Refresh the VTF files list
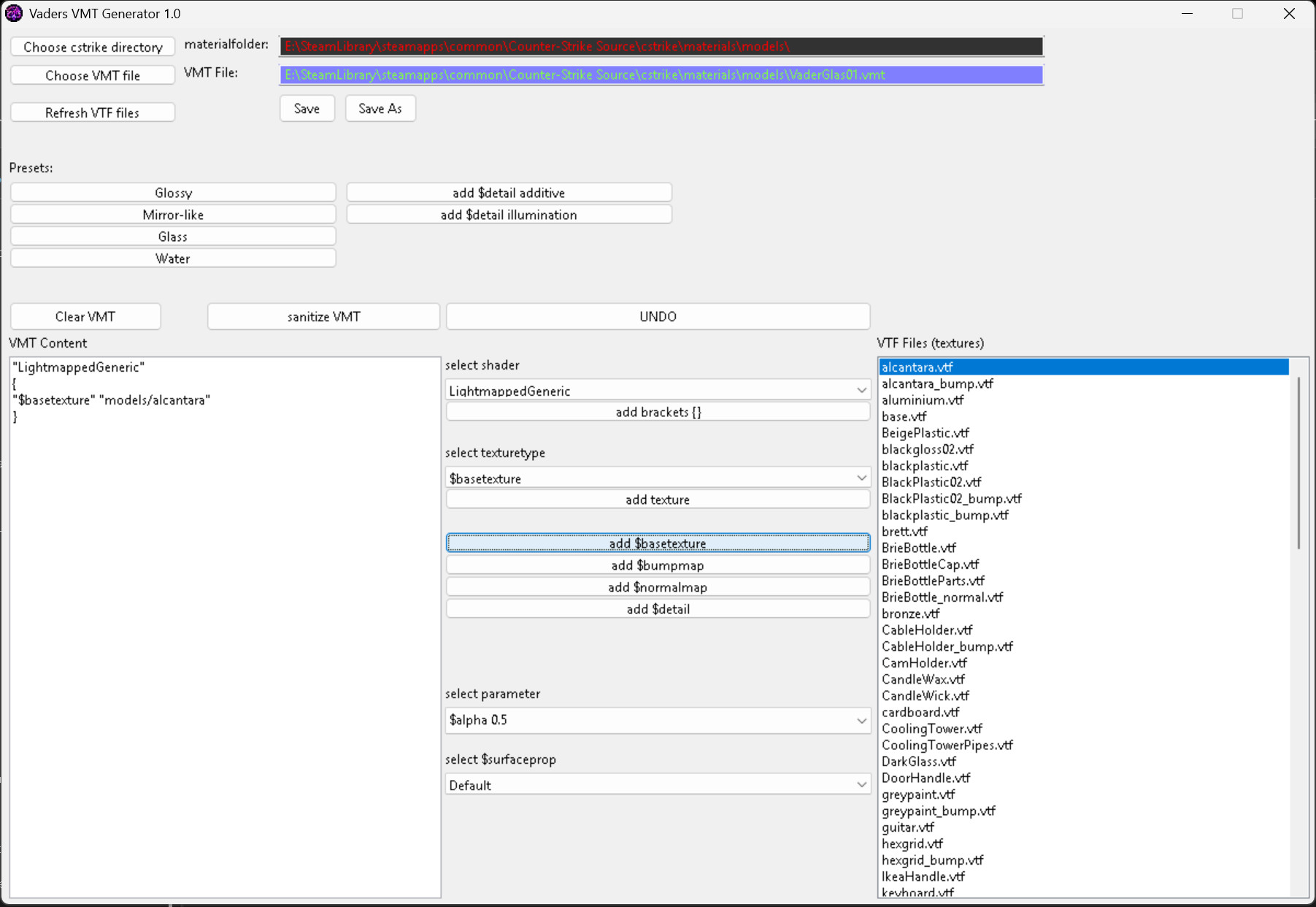Image resolution: width=1316 pixels, height=907 pixels. pos(93,112)
